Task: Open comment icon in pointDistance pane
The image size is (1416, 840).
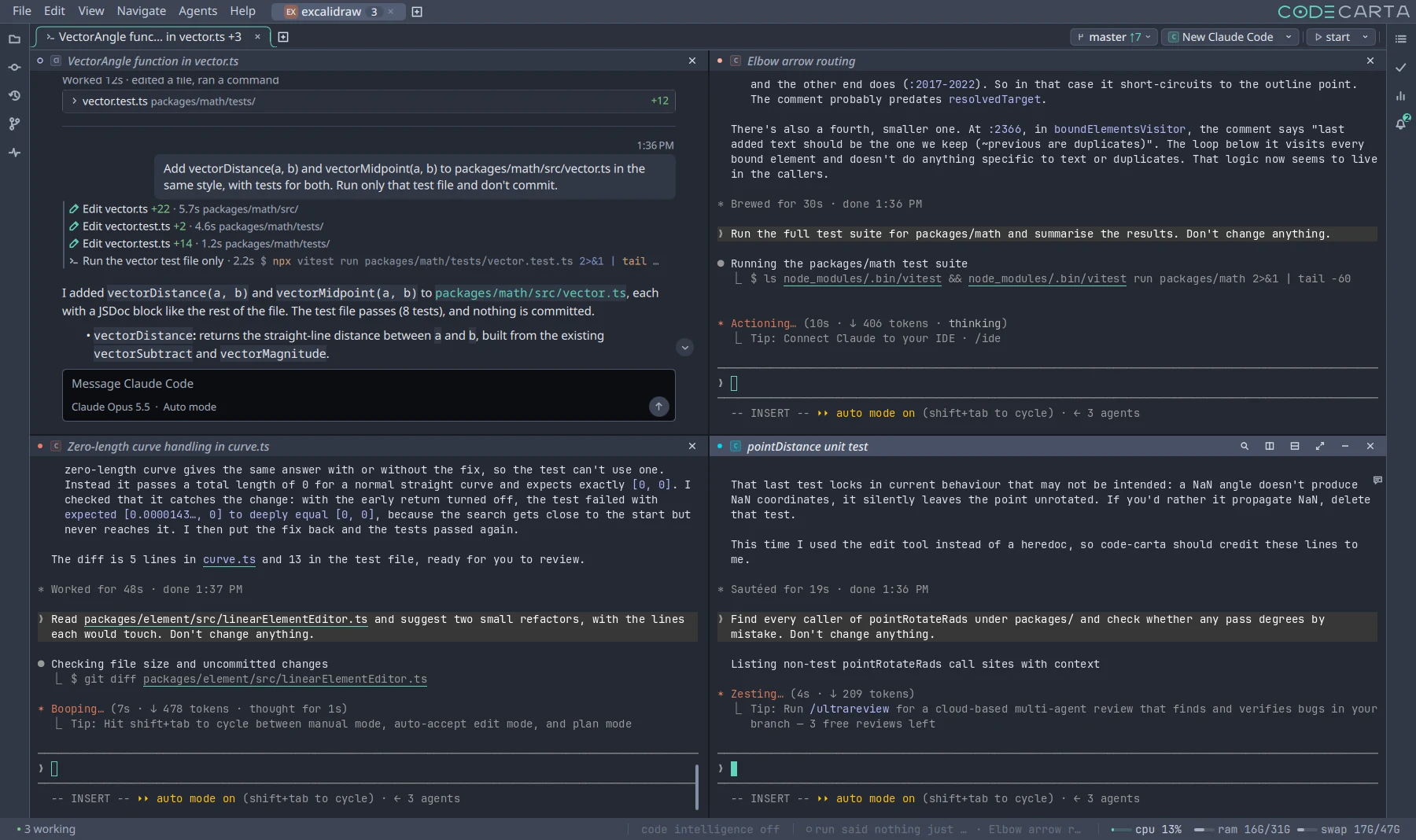Action: coord(1377,480)
